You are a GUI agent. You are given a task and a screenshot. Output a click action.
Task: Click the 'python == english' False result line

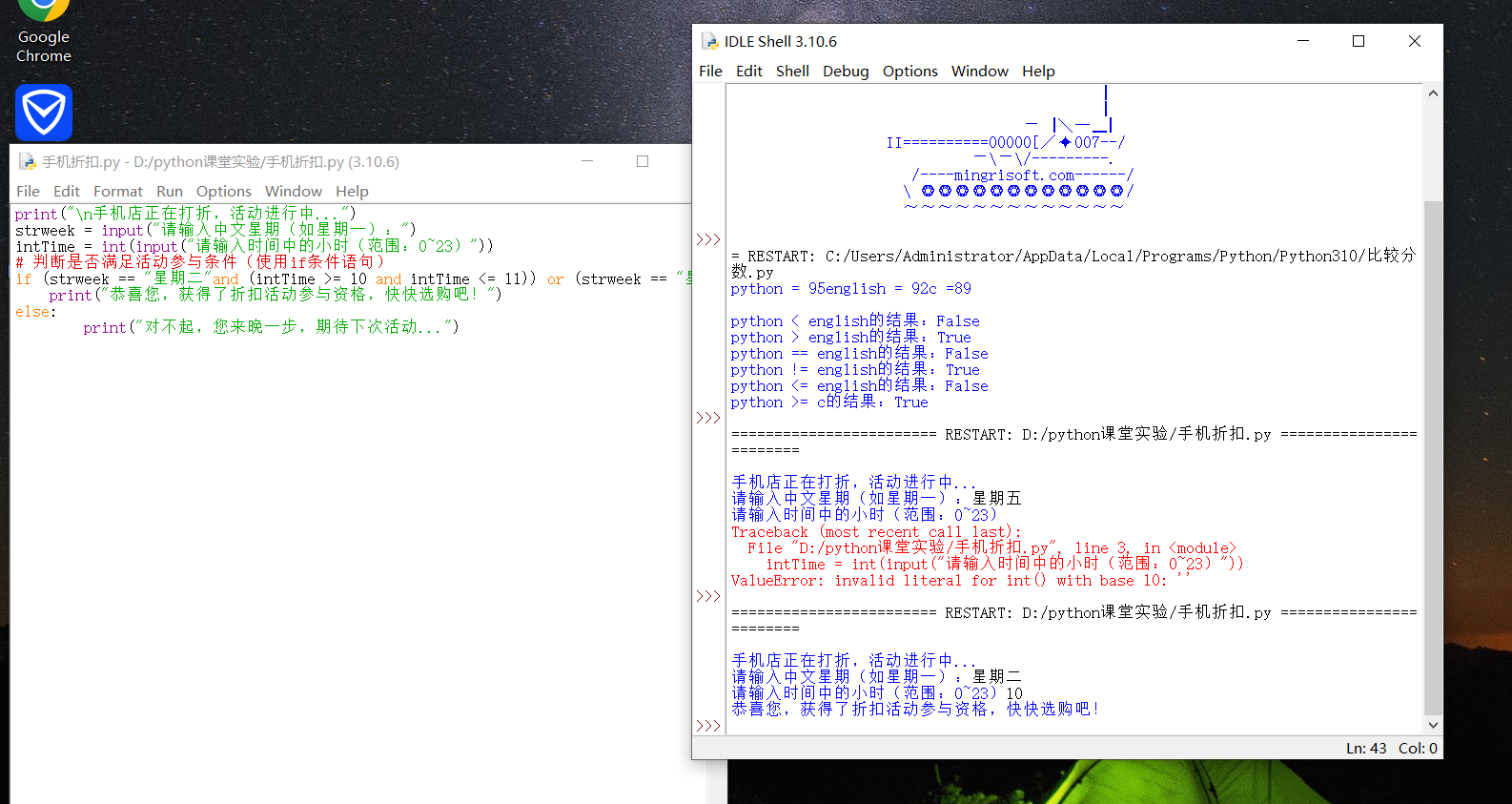(860, 354)
